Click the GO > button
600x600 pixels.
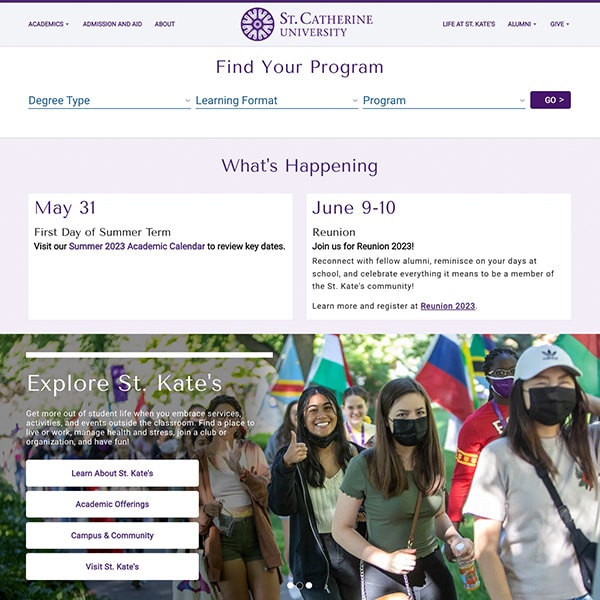pos(550,100)
